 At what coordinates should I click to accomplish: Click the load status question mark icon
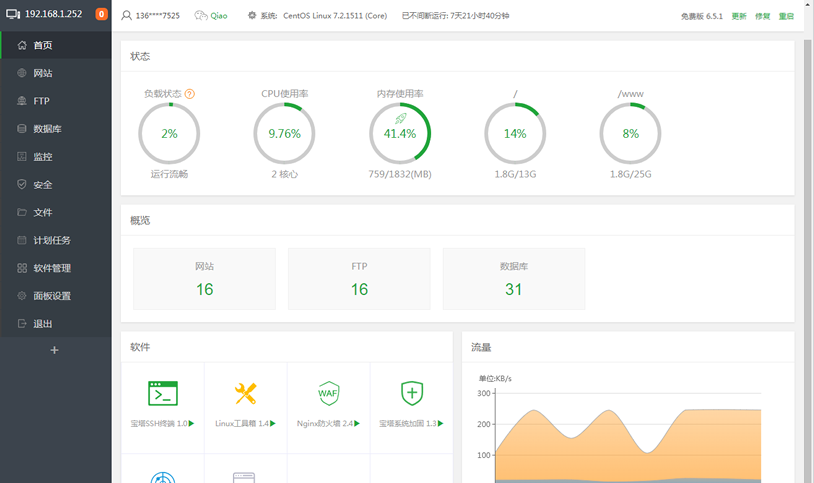click(190, 94)
